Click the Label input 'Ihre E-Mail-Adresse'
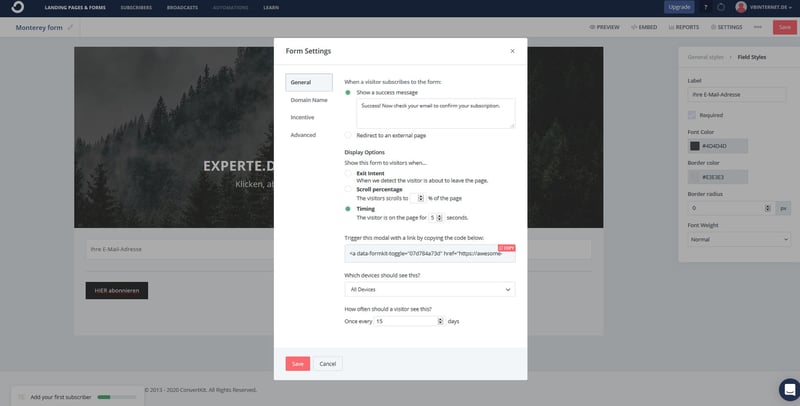 737,94
